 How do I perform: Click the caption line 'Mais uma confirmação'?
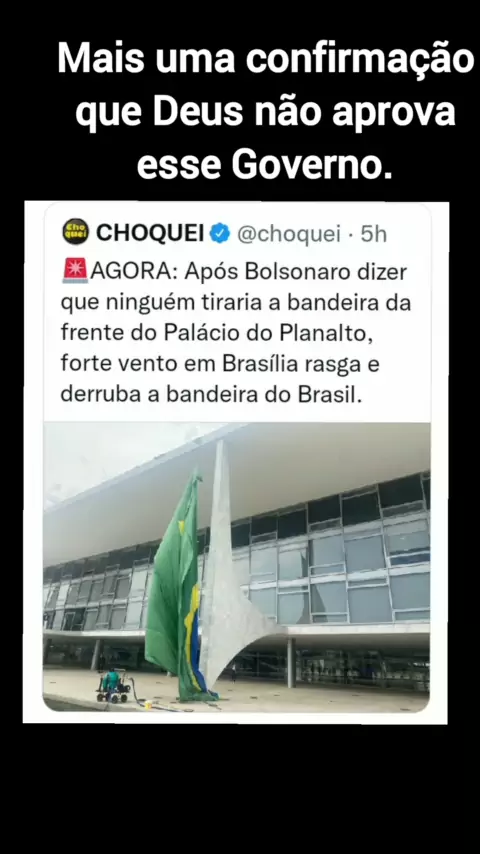(266, 58)
